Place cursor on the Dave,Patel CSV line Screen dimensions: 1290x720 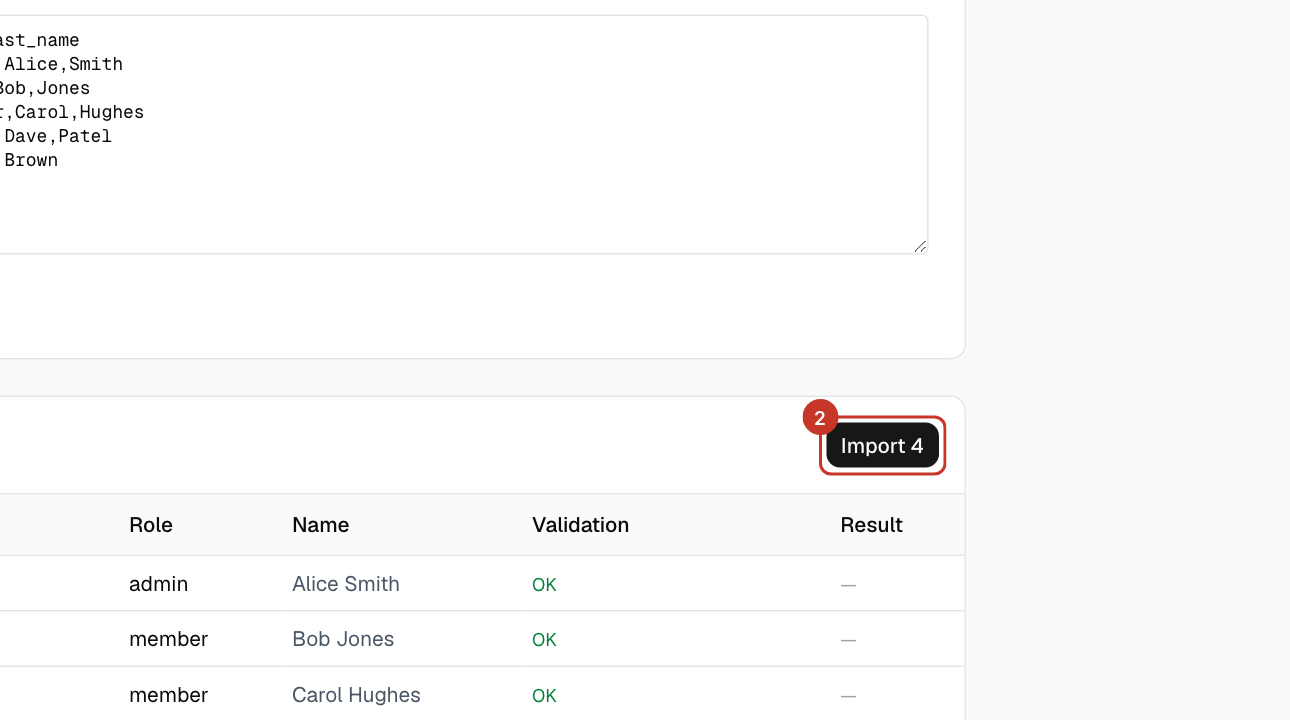tap(56, 136)
